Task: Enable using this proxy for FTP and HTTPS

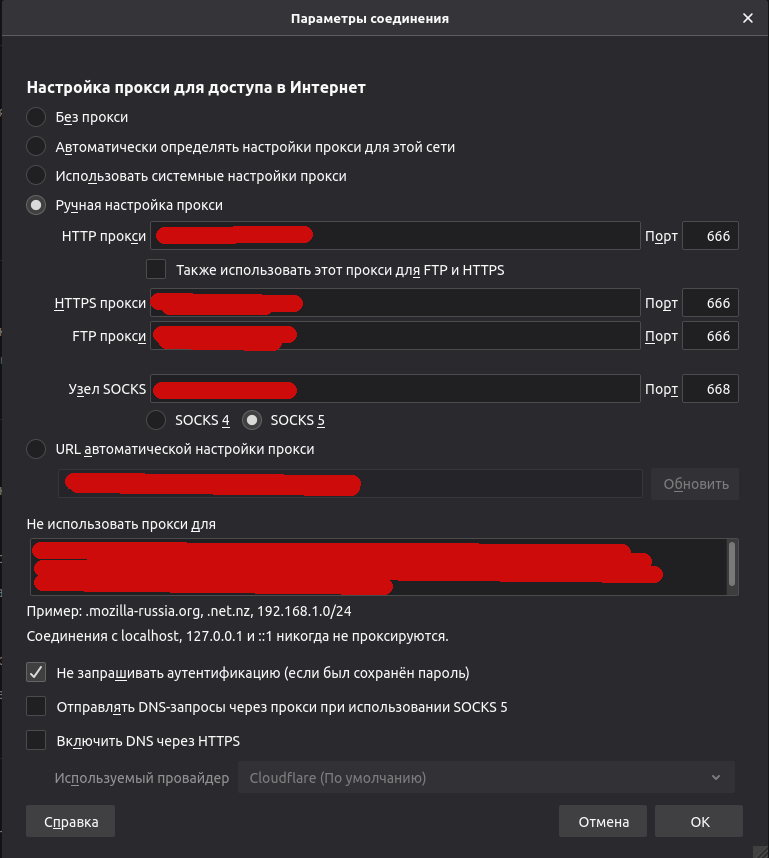Action: [x=156, y=269]
